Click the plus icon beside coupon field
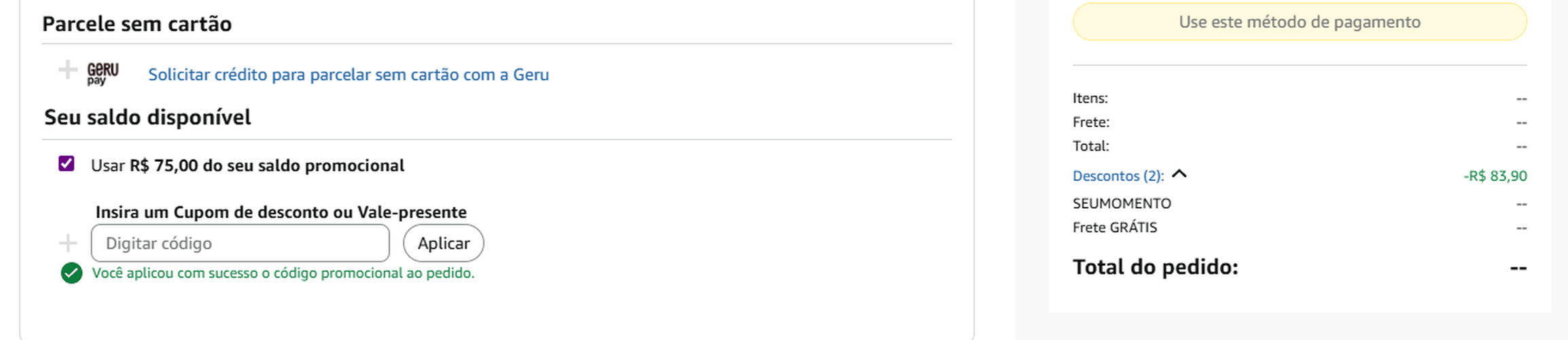Viewport: 1568px width, 340px height. click(x=68, y=243)
